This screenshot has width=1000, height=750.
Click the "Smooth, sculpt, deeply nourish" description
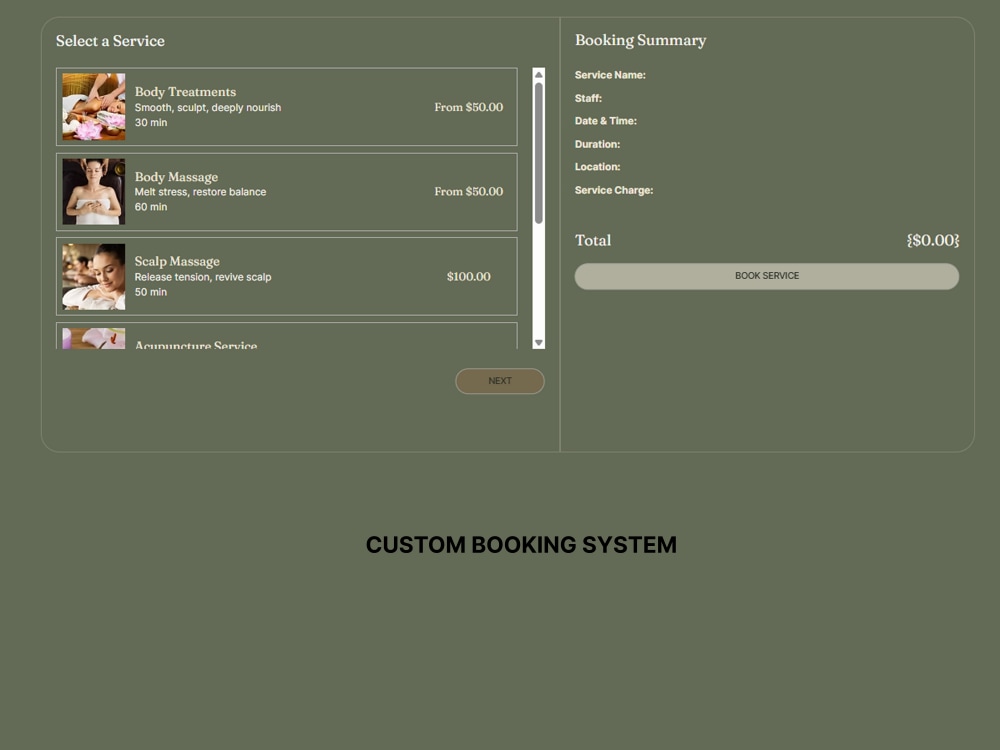tap(207, 107)
